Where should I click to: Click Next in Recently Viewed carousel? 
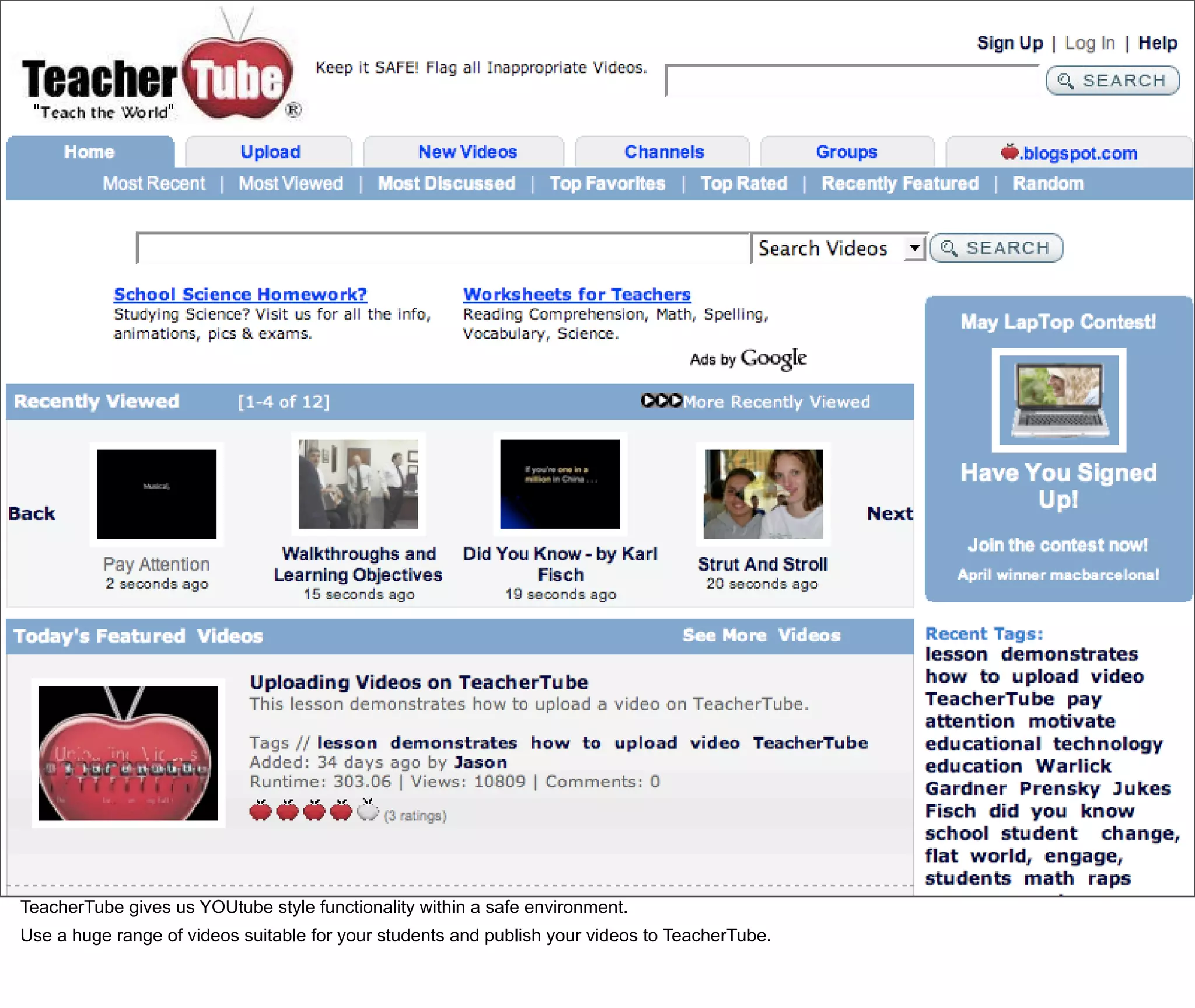click(890, 514)
